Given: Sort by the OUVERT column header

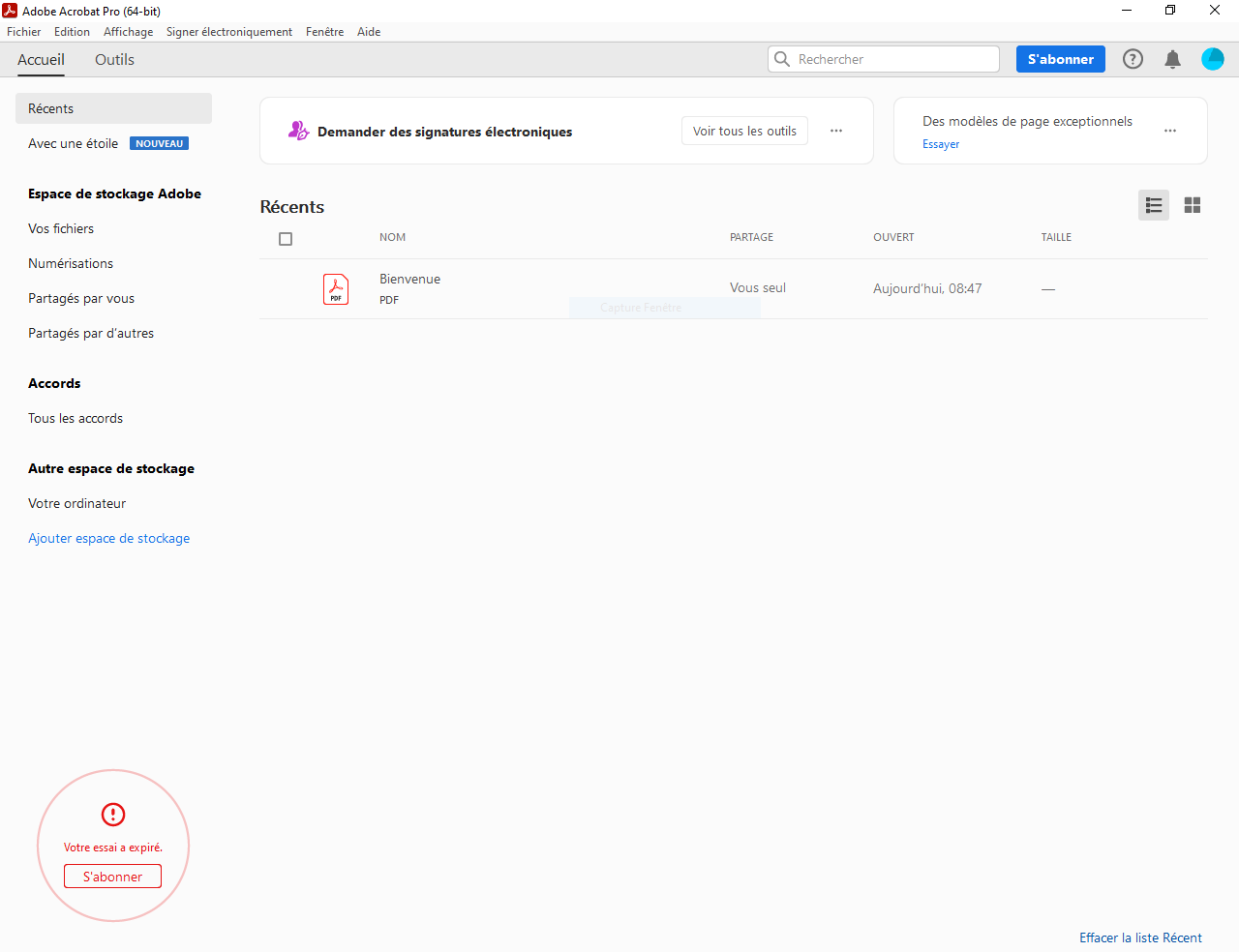Looking at the screenshot, I should pyautogui.click(x=893, y=237).
